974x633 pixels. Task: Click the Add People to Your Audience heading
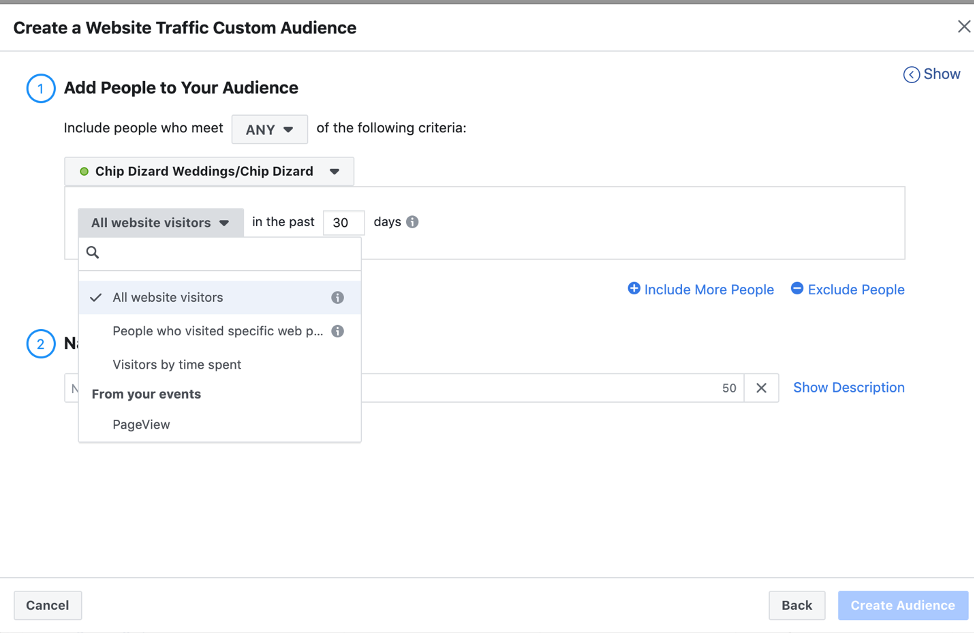[181, 88]
